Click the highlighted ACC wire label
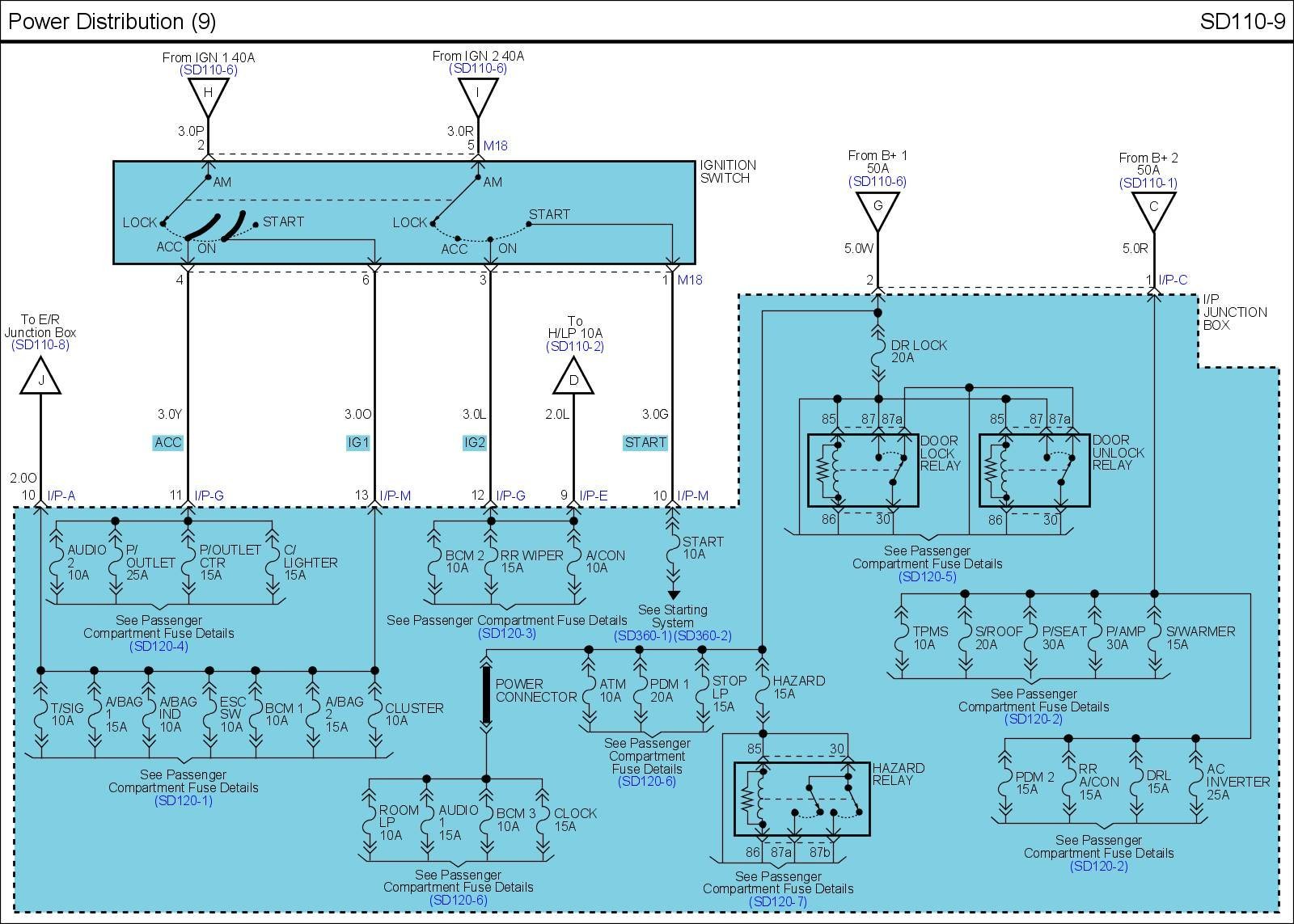 pos(168,442)
